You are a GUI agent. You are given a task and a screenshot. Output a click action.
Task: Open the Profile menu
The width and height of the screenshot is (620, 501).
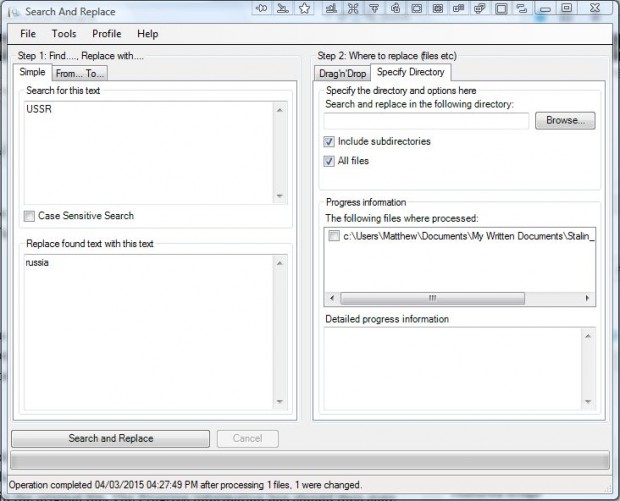[107, 34]
